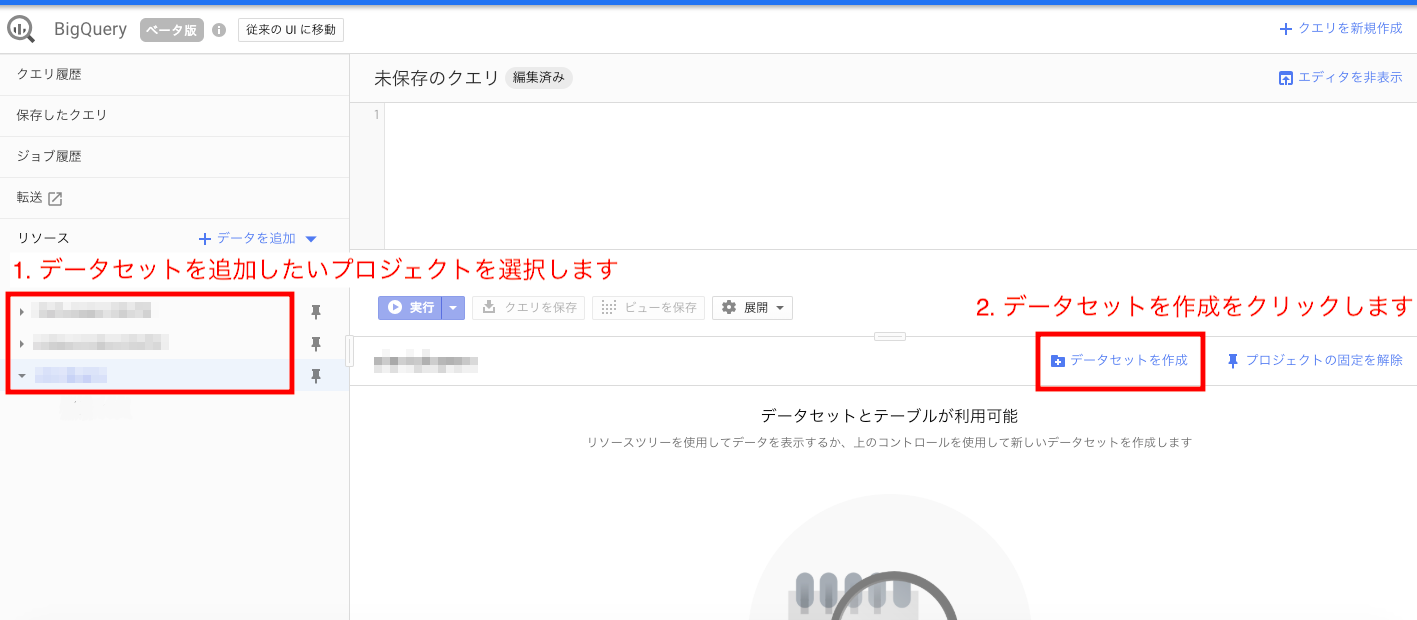Click the blue play icon on 実行

(395, 308)
